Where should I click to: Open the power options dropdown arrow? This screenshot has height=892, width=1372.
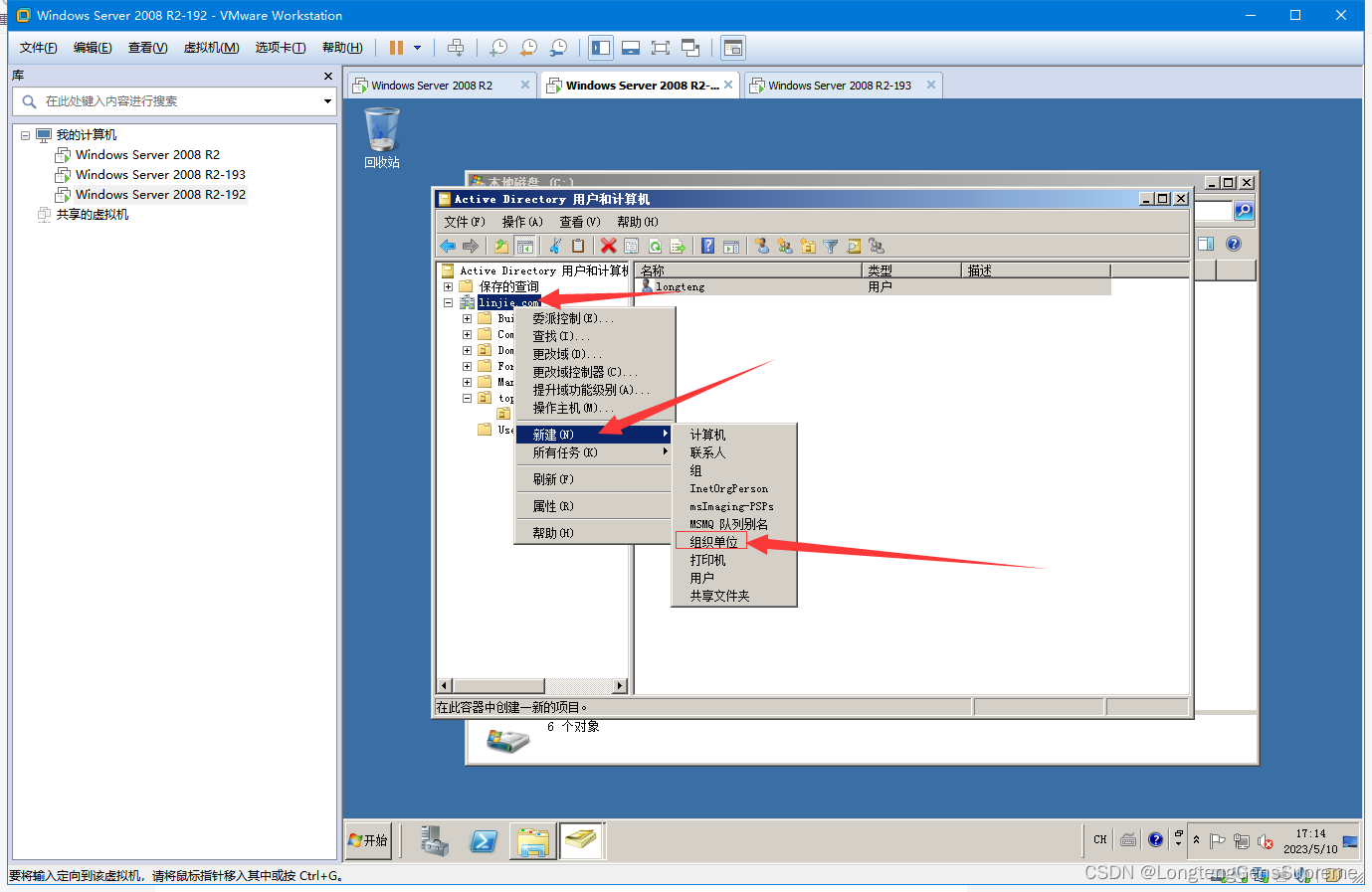click(x=417, y=48)
